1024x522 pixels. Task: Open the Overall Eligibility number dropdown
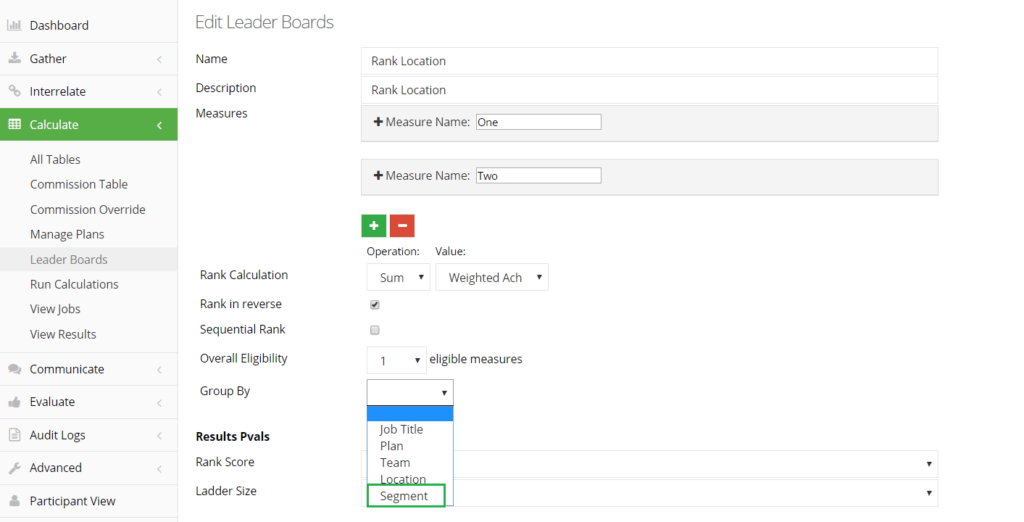tap(396, 360)
